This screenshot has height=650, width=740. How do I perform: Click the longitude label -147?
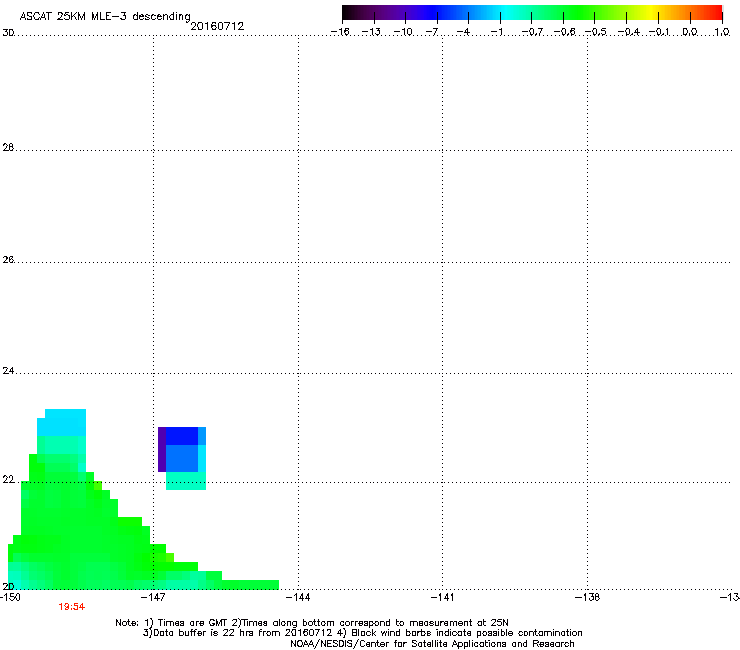(x=153, y=597)
